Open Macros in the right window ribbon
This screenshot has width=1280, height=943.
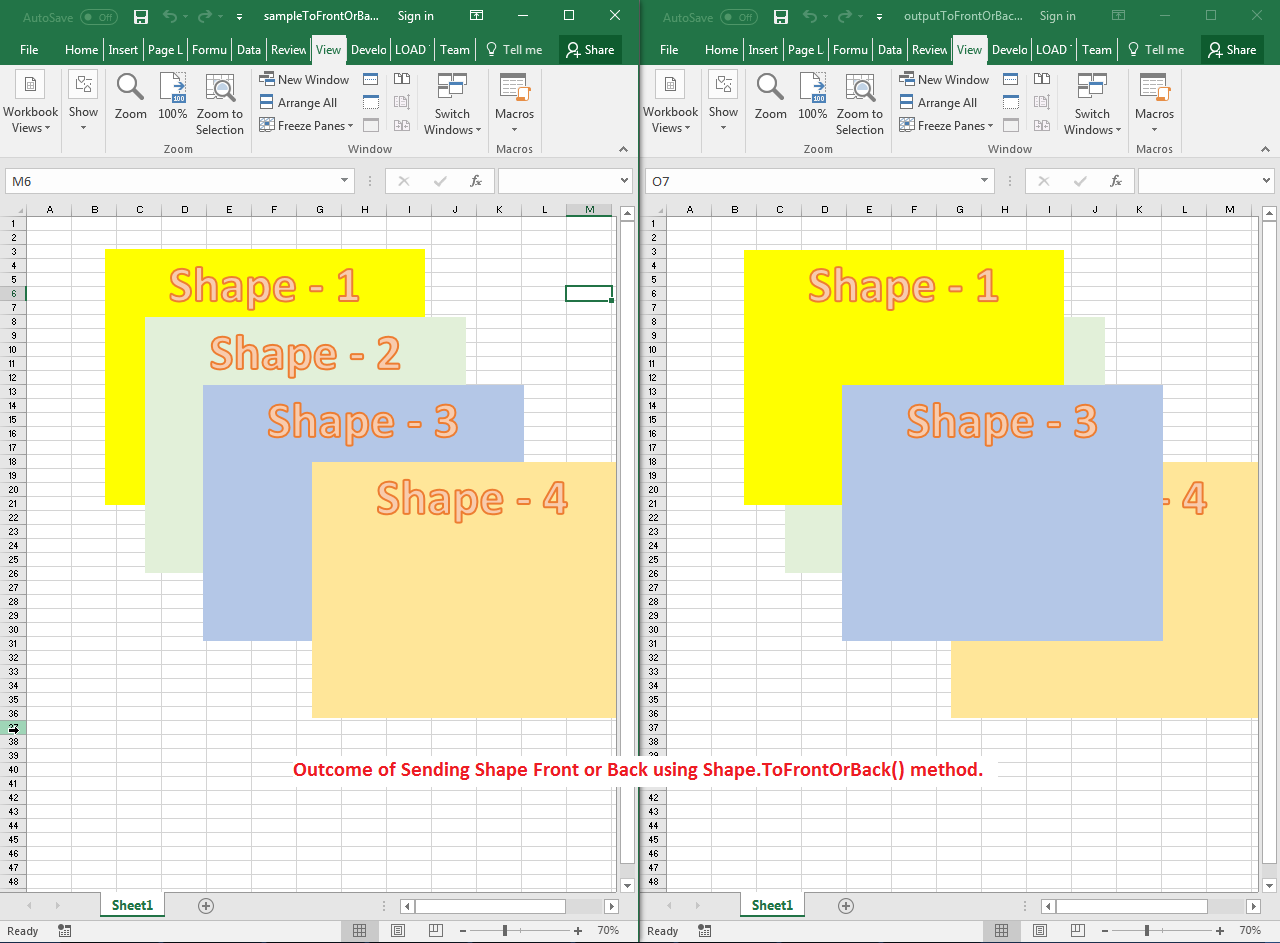pos(1154,104)
